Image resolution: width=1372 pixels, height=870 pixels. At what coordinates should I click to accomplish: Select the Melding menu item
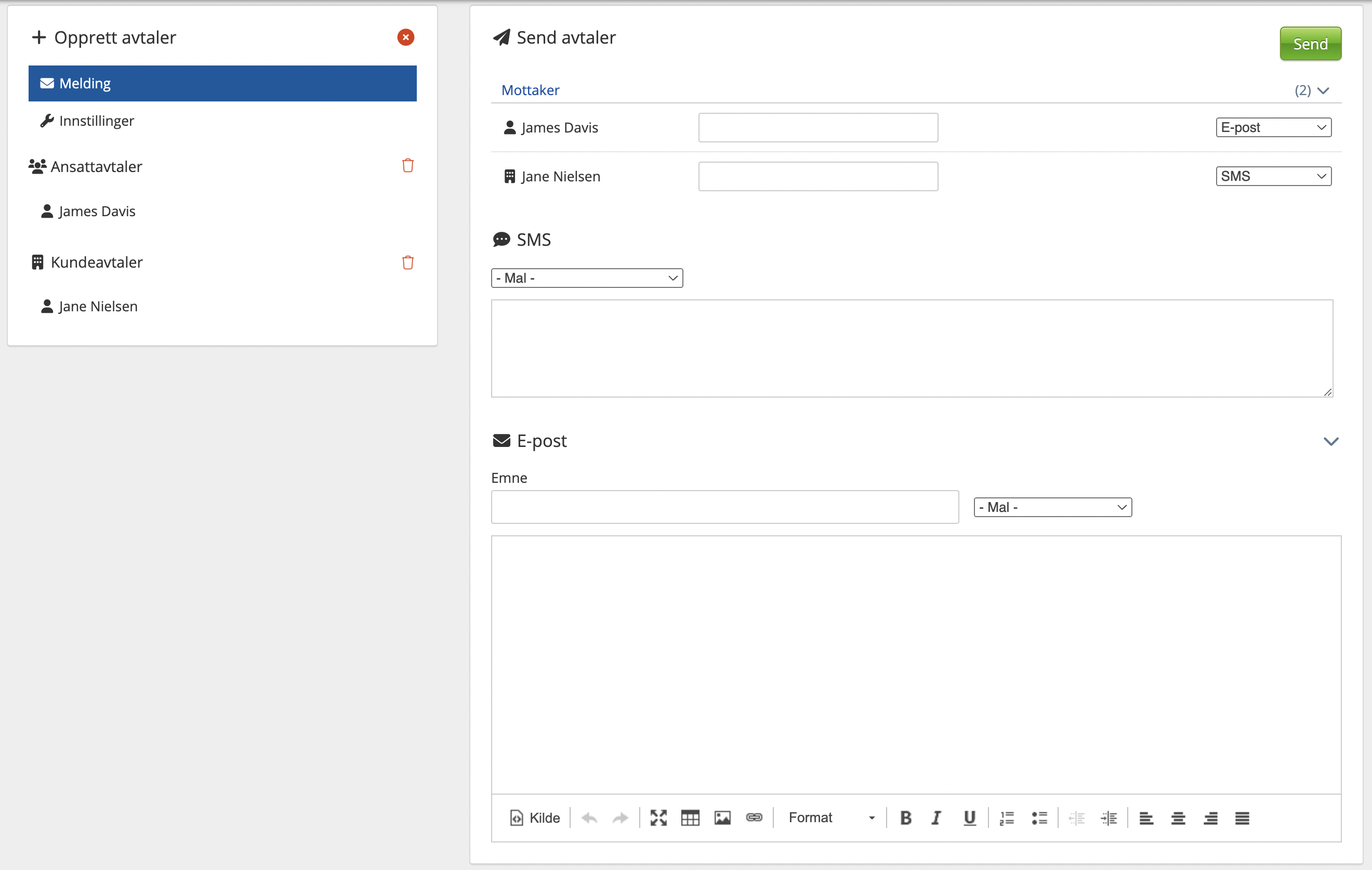[222, 83]
